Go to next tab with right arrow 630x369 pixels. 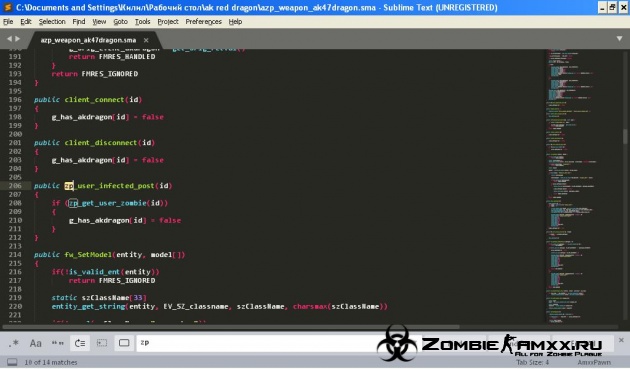pos(17,39)
